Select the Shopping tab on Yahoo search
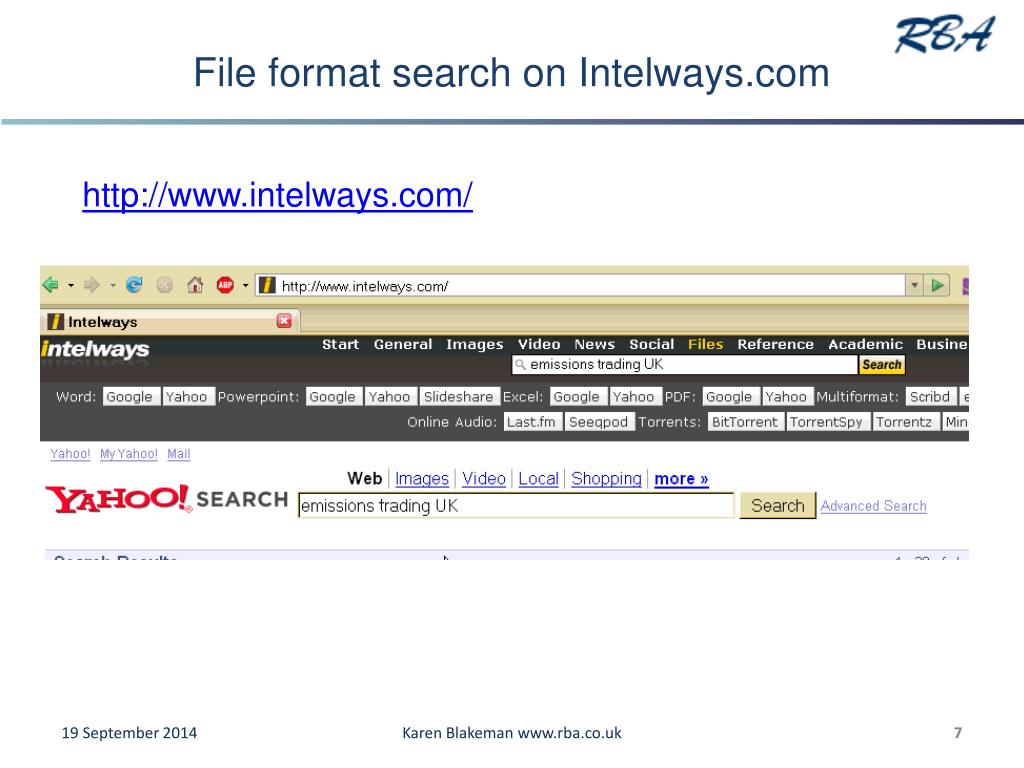The image size is (1024, 768). (607, 478)
